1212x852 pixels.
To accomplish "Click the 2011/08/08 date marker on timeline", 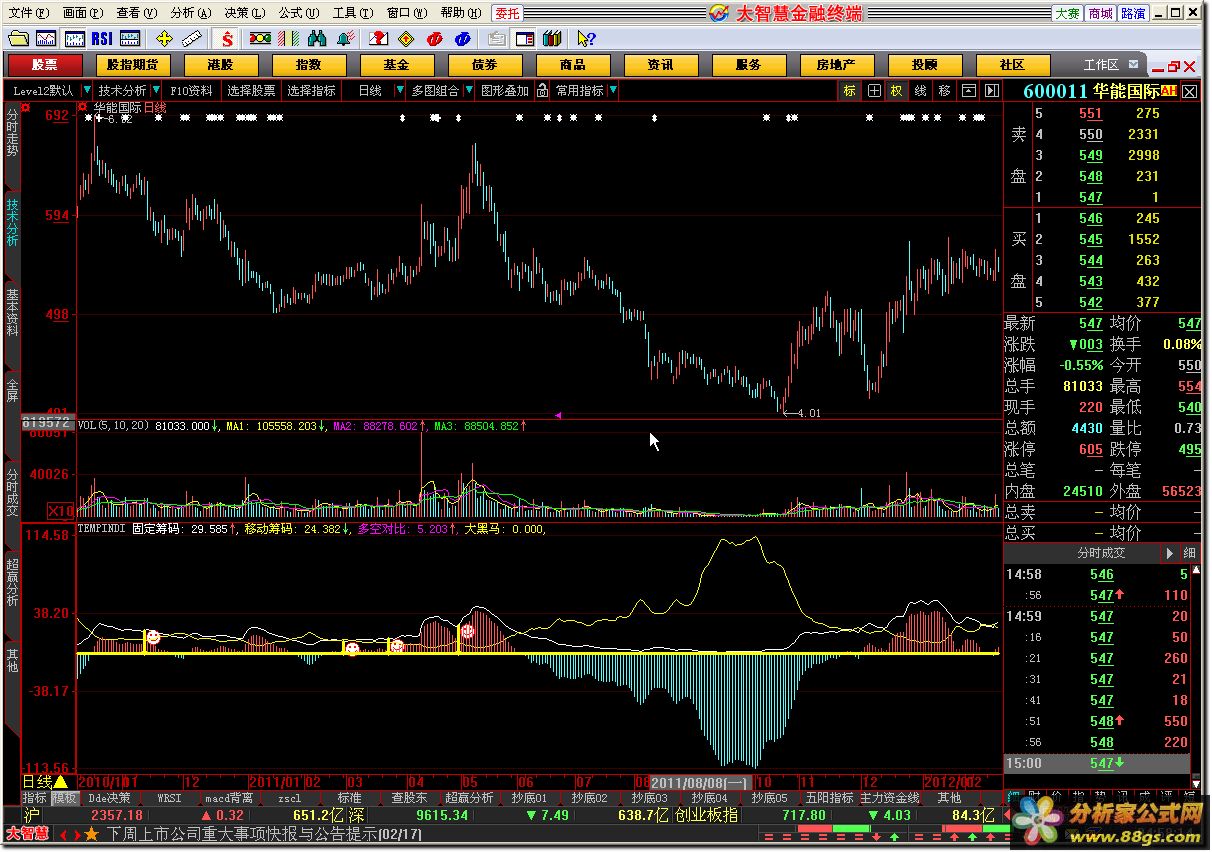I will (699, 781).
